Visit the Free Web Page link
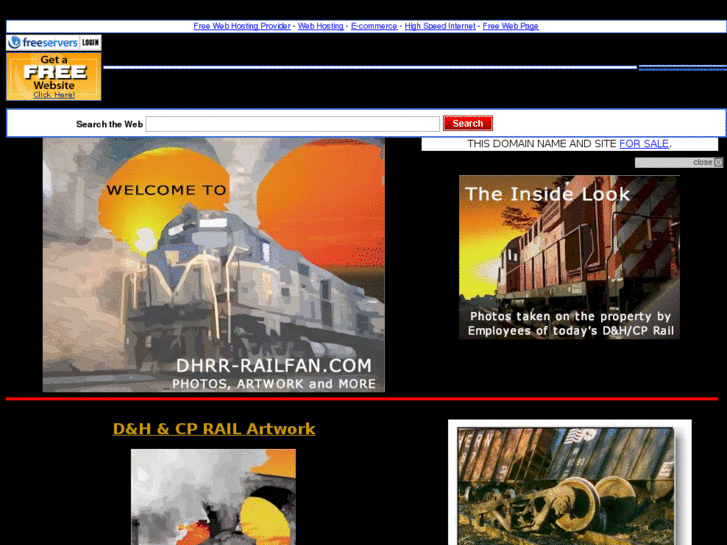The height and width of the screenshot is (545, 727). click(x=510, y=26)
